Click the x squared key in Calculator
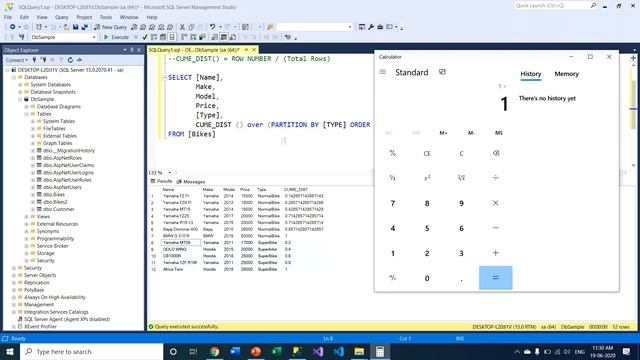 pos(427,178)
